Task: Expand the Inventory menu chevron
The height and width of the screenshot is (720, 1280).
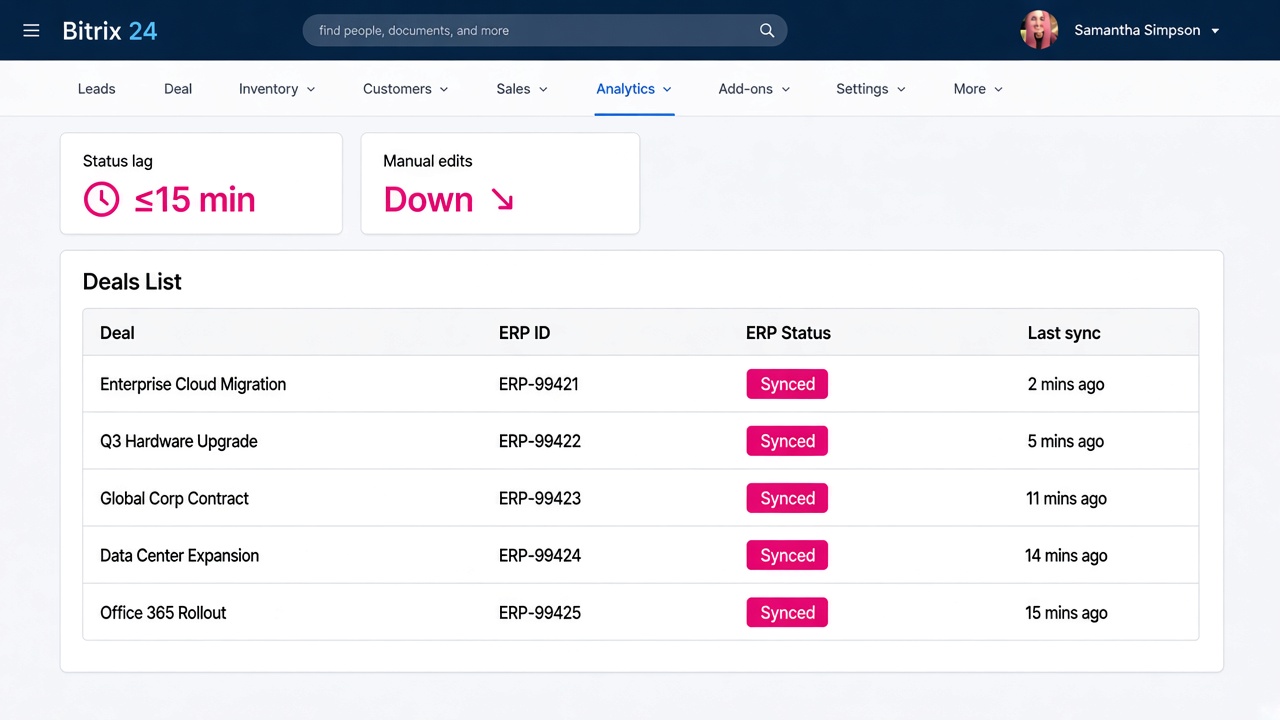Action: [x=311, y=89]
